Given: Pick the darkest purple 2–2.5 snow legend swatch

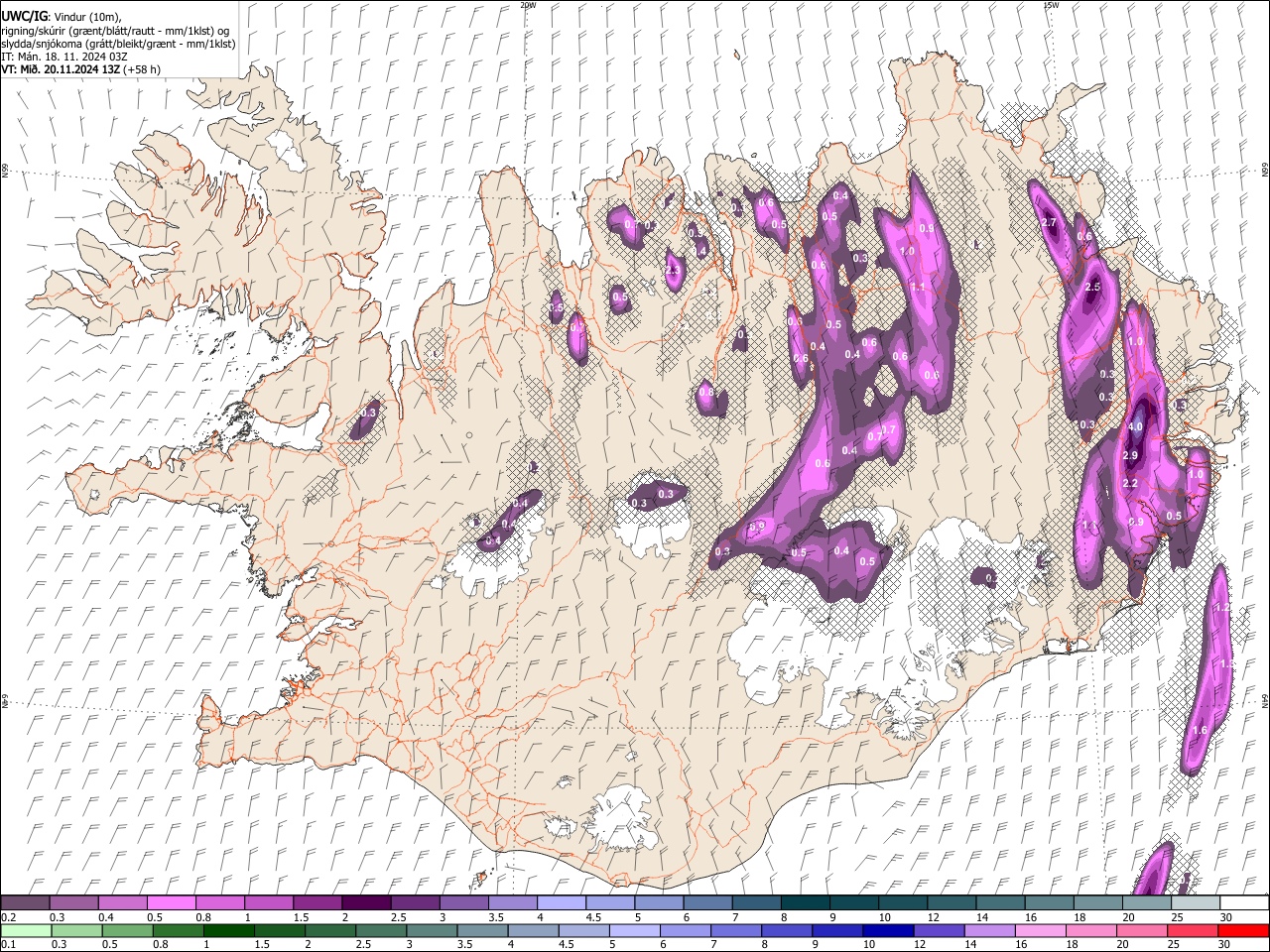Looking at the screenshot, I should [x=365, y=903].
